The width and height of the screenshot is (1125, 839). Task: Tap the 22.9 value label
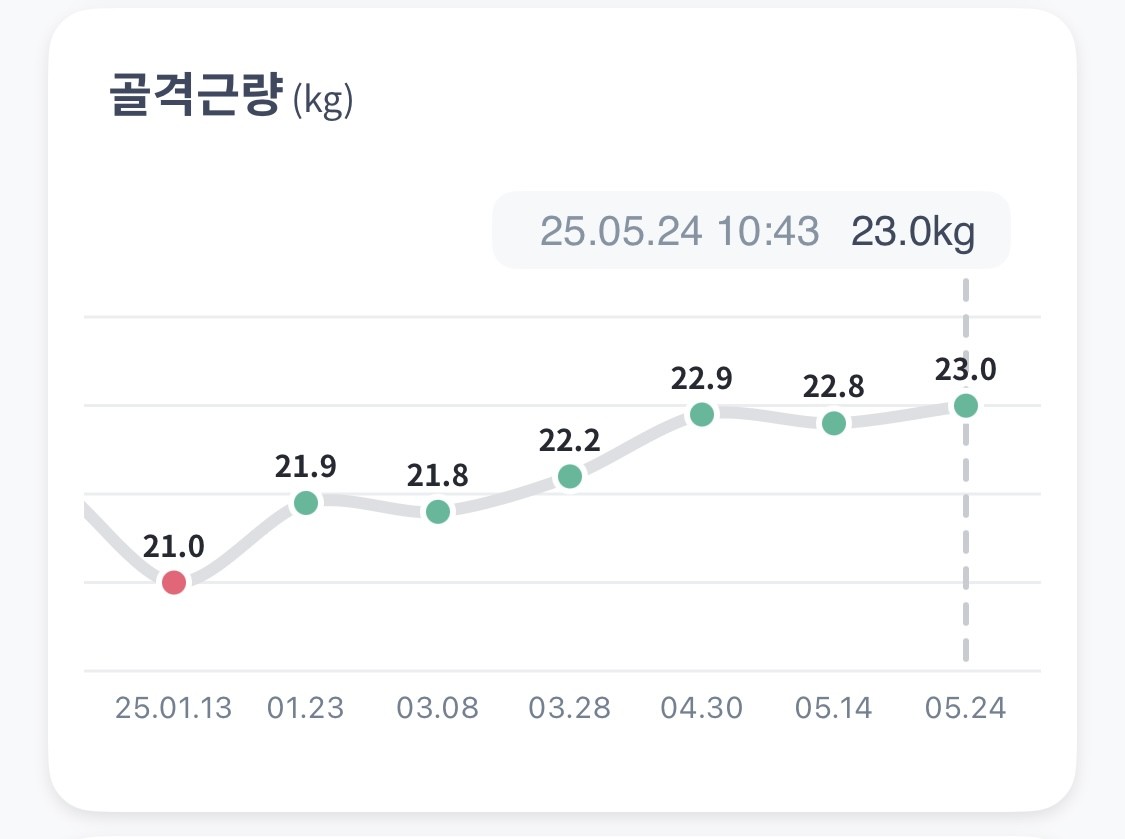(x=702, y=379)
